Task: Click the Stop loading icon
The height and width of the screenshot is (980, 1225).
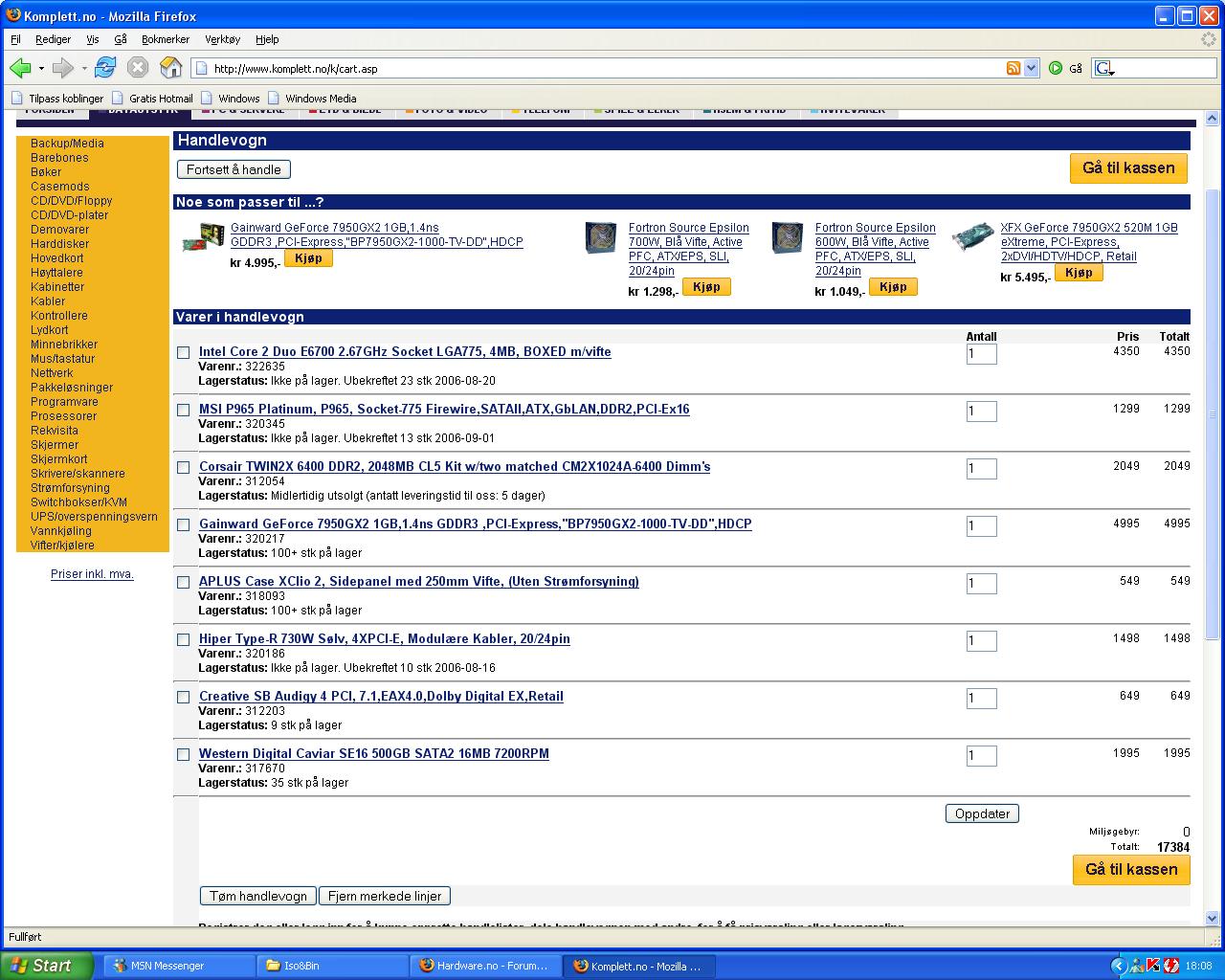Action: point(138,68)
